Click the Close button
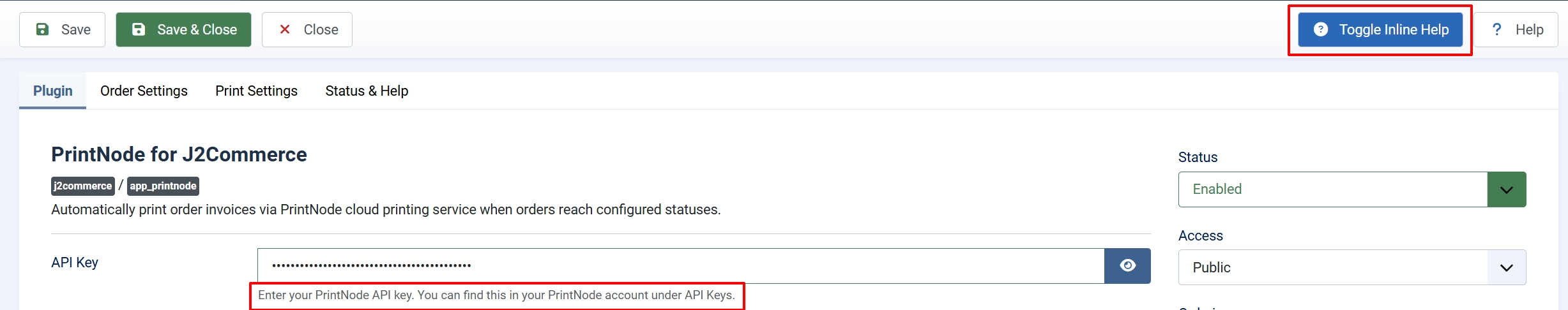Screen dimensions: 1568x310 pos(307,29)
